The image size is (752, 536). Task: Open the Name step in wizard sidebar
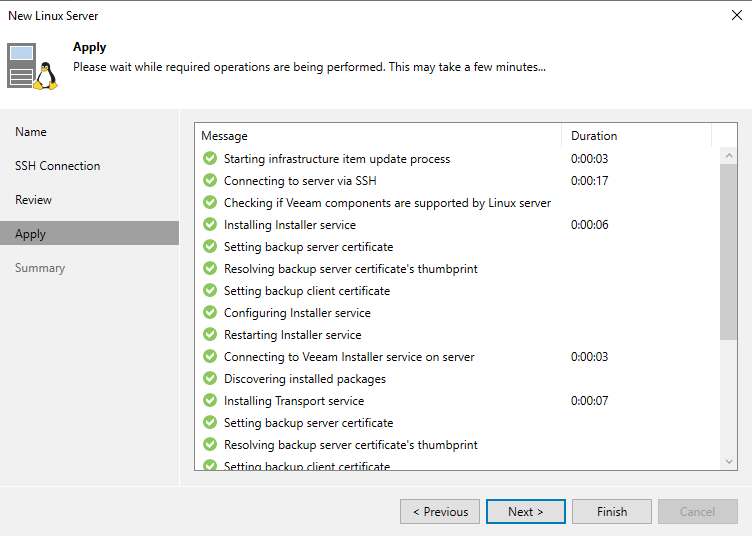(31, 132)
